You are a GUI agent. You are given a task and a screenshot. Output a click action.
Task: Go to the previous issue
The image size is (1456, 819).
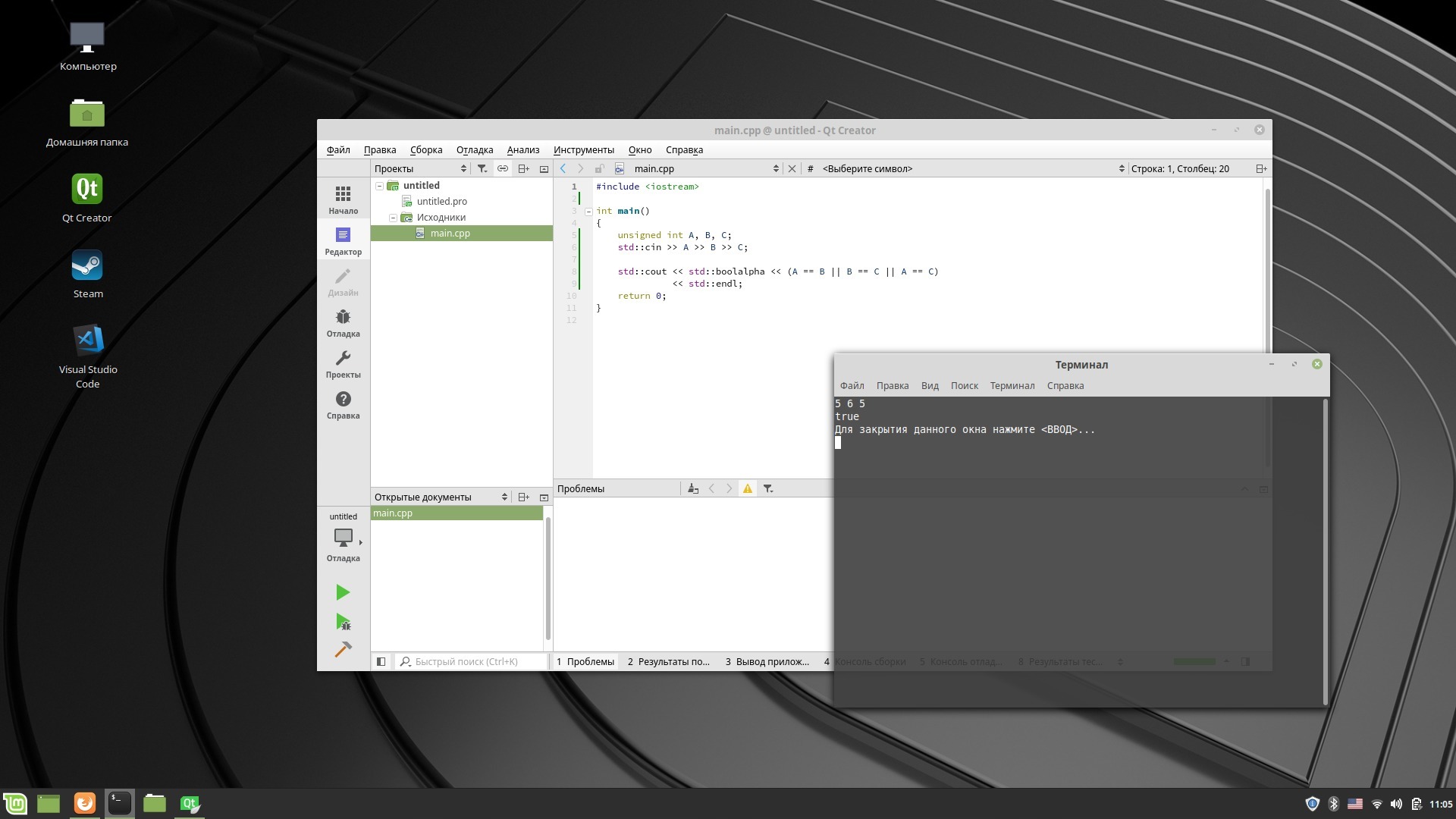click(x=711, y=488)
